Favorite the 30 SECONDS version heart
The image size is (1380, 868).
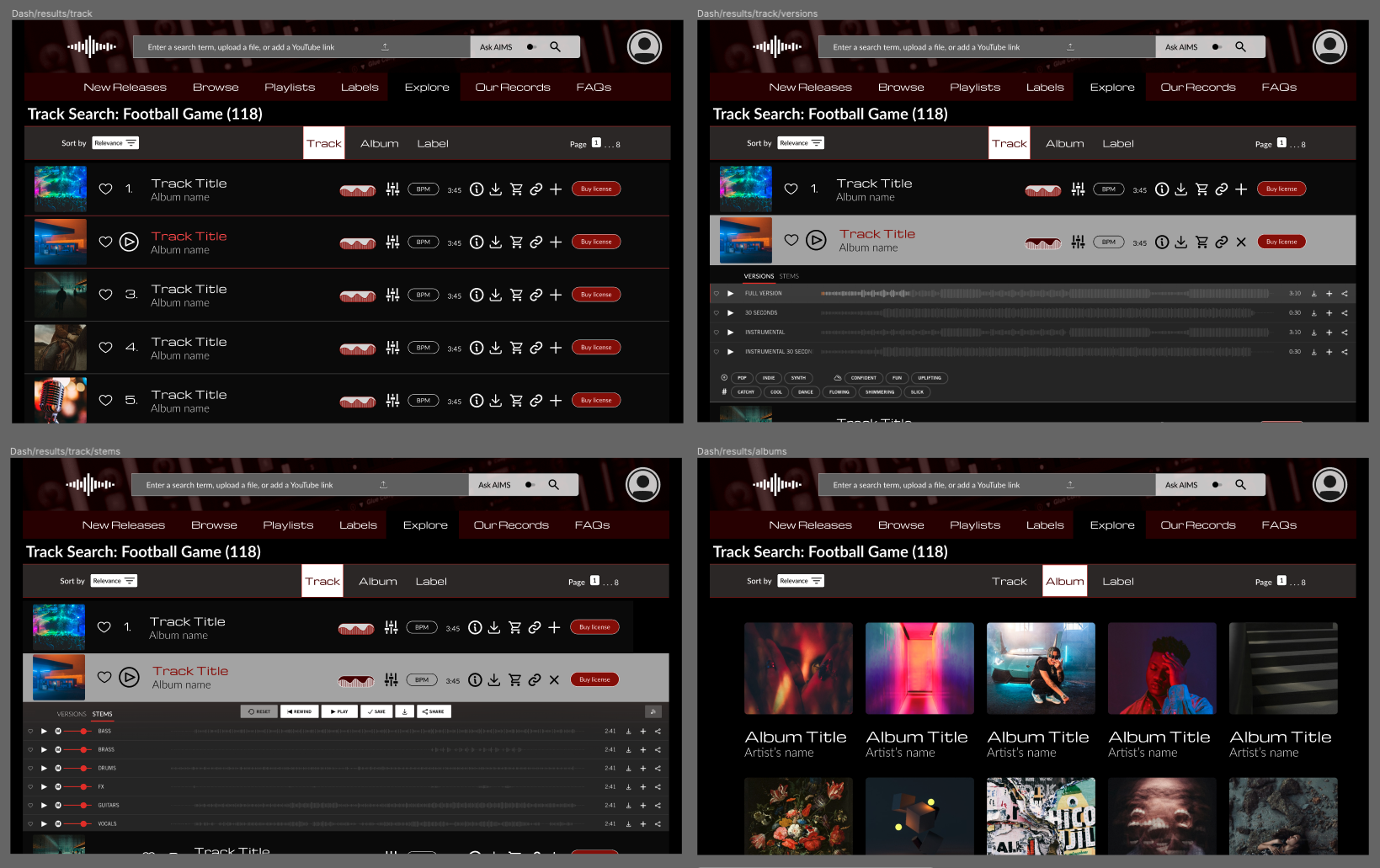coord(717,313)
